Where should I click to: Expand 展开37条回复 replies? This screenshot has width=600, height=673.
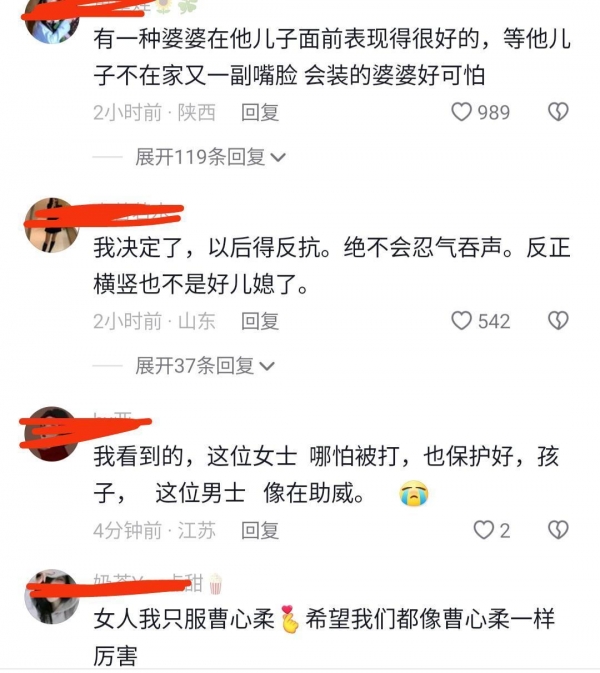click(x=205, y=366)
